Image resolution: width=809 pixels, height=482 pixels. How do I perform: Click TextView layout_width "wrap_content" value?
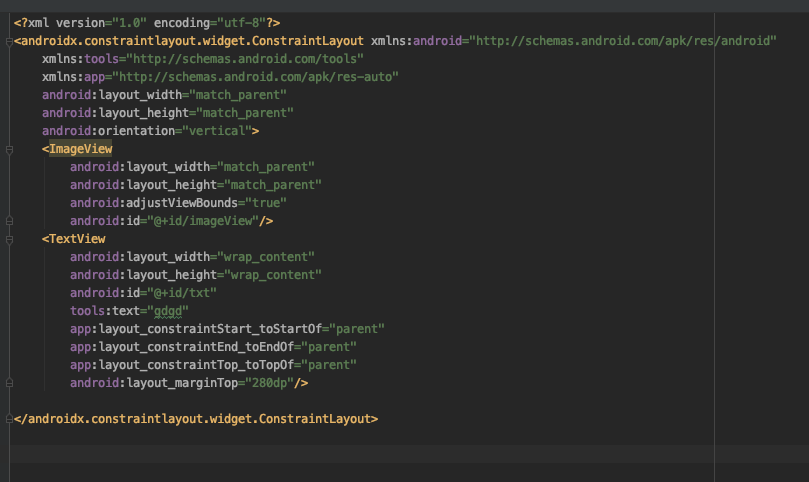[266, 257]
